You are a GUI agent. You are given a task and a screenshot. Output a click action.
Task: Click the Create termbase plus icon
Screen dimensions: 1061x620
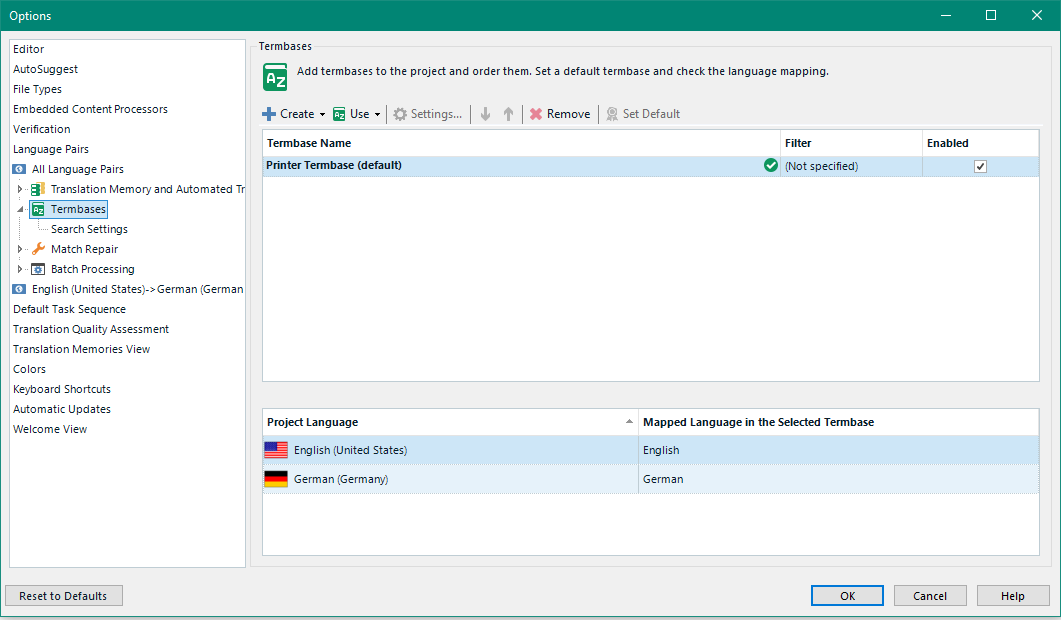coord(269,114)
